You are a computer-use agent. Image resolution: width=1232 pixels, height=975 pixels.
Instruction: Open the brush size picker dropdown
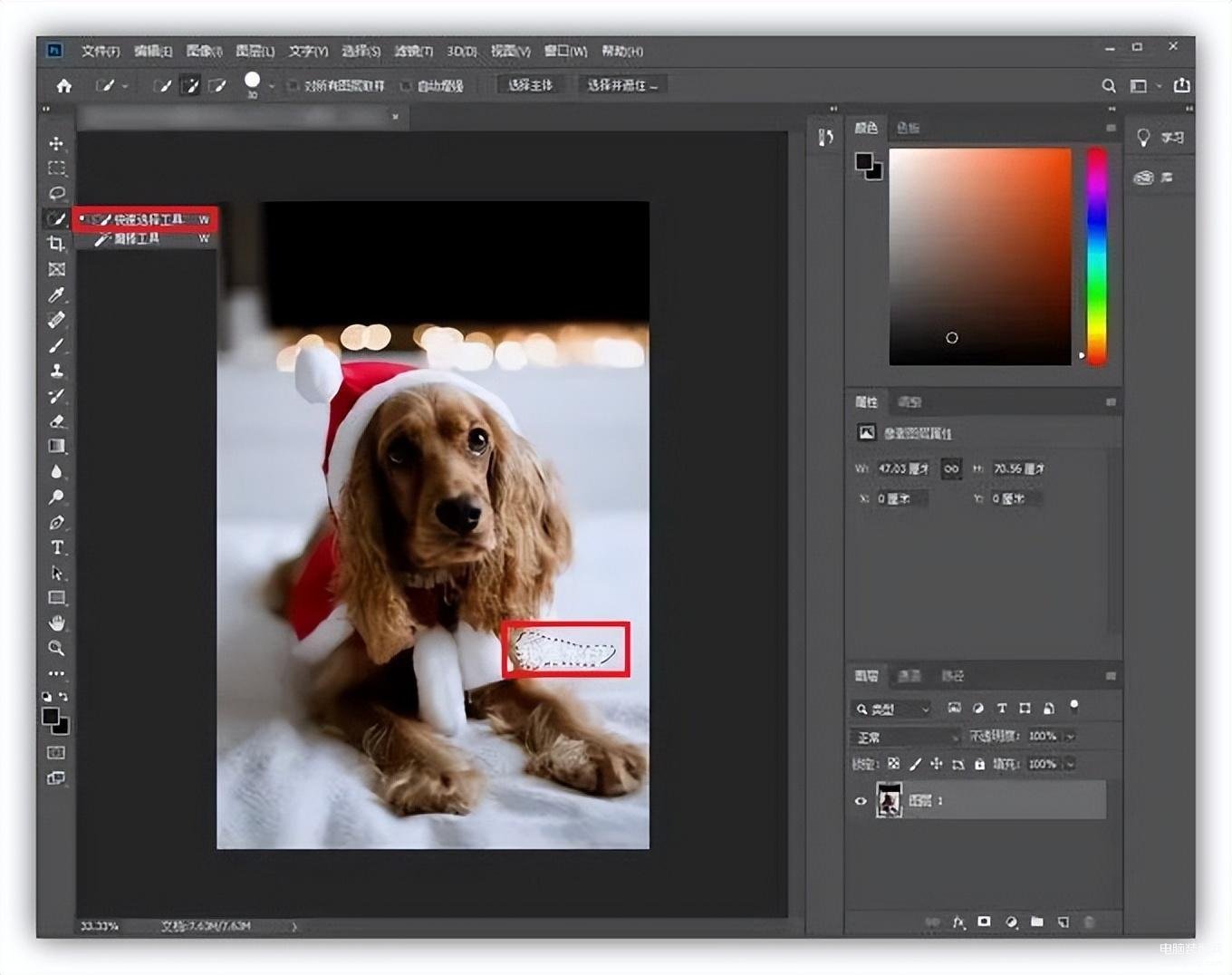click(x=271, y=86)
